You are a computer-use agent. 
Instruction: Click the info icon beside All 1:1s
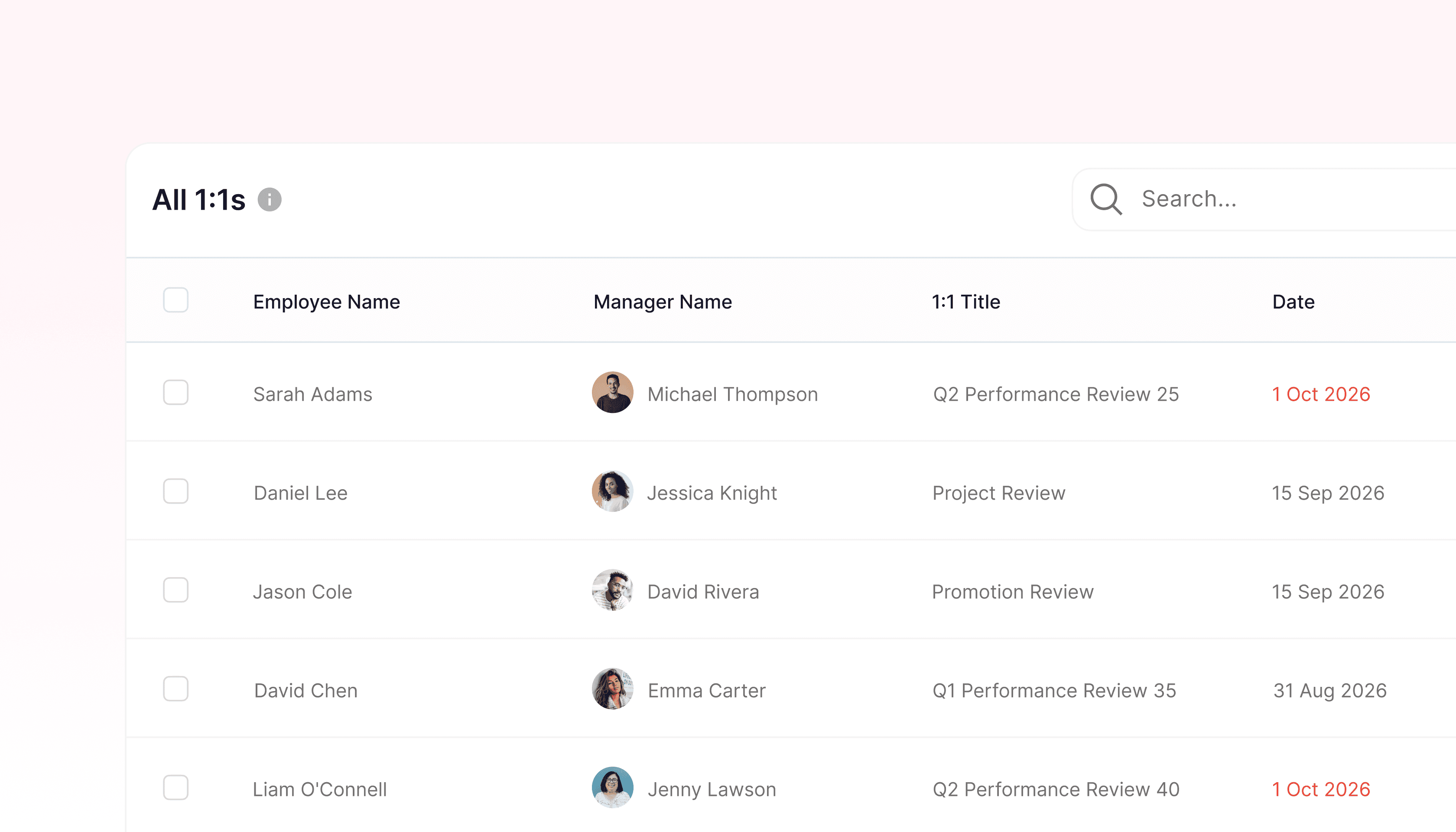point(269,199)
